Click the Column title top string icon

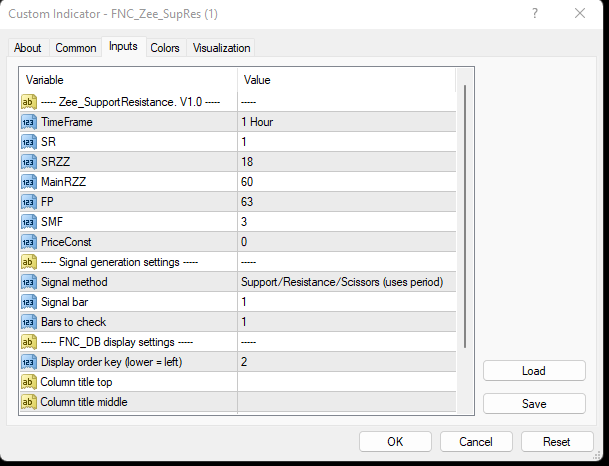(29, 382)
